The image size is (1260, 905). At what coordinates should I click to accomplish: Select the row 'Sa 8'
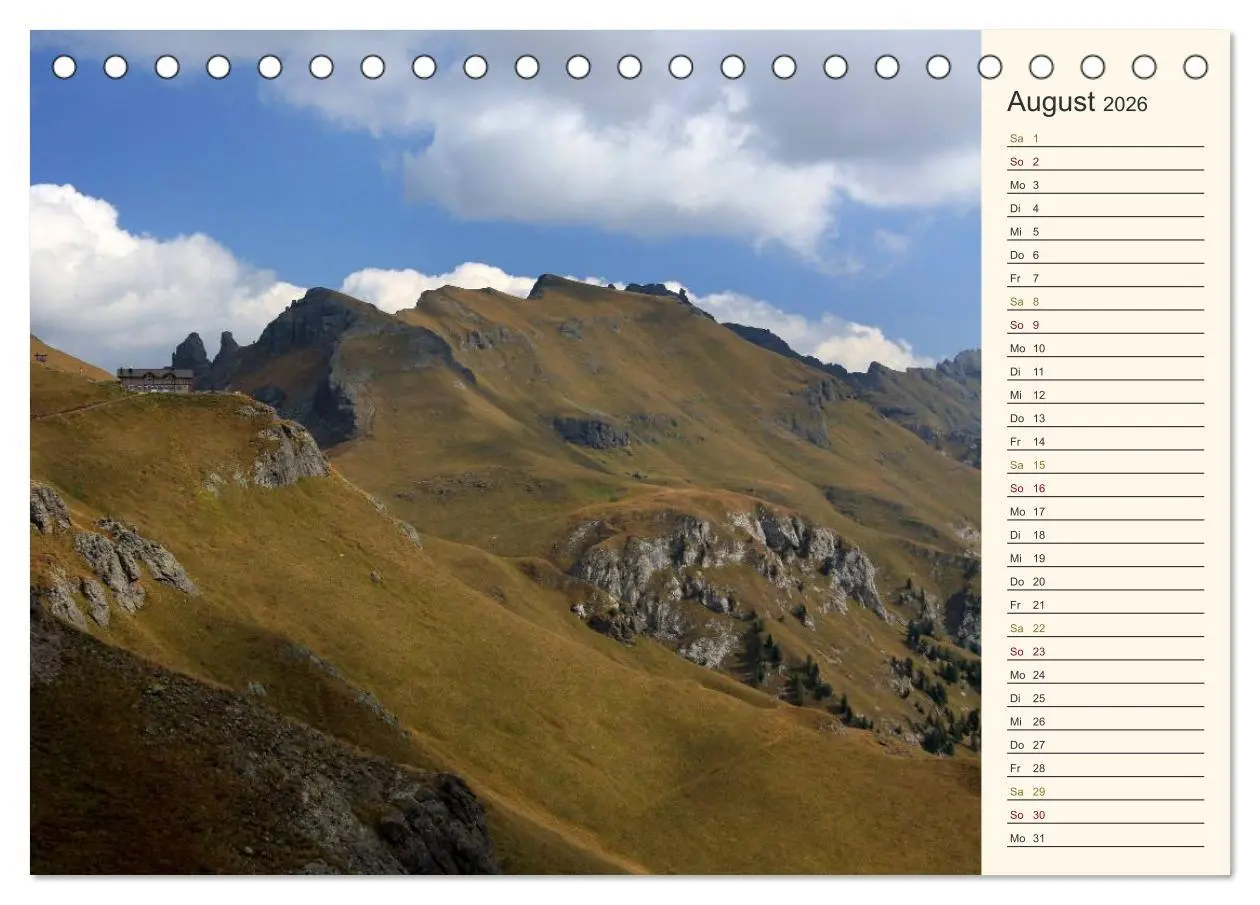click(1105, 301)
